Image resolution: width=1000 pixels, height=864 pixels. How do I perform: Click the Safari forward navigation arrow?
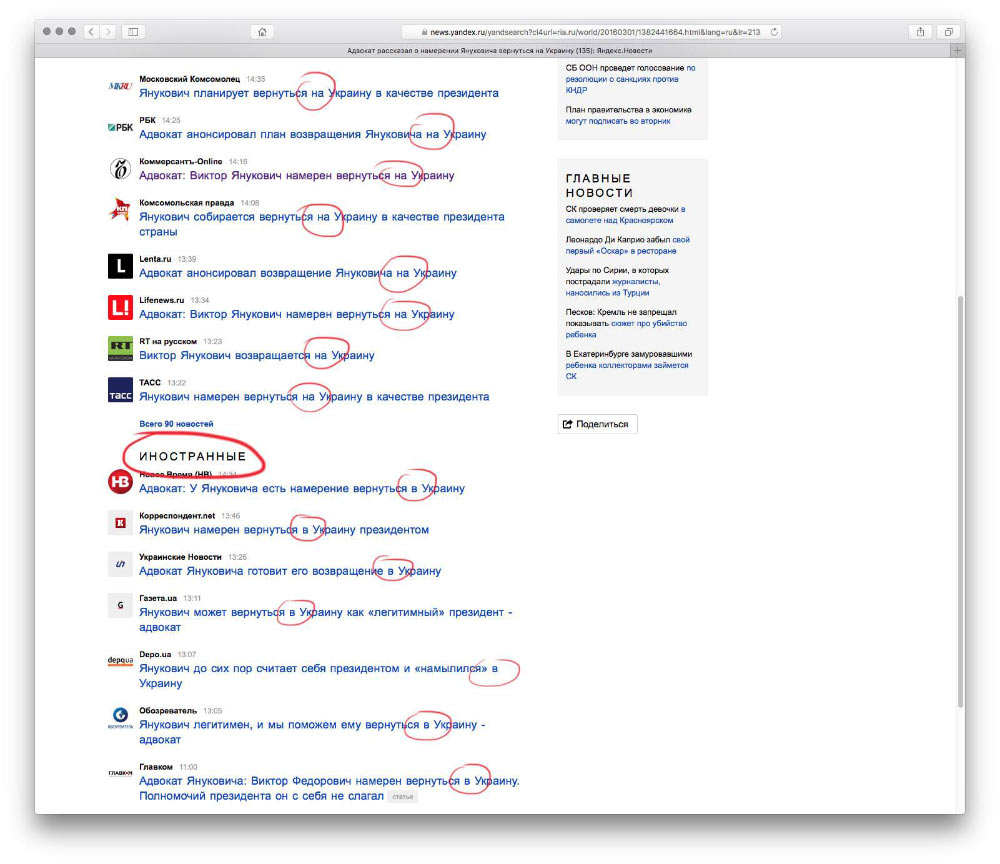108,32
